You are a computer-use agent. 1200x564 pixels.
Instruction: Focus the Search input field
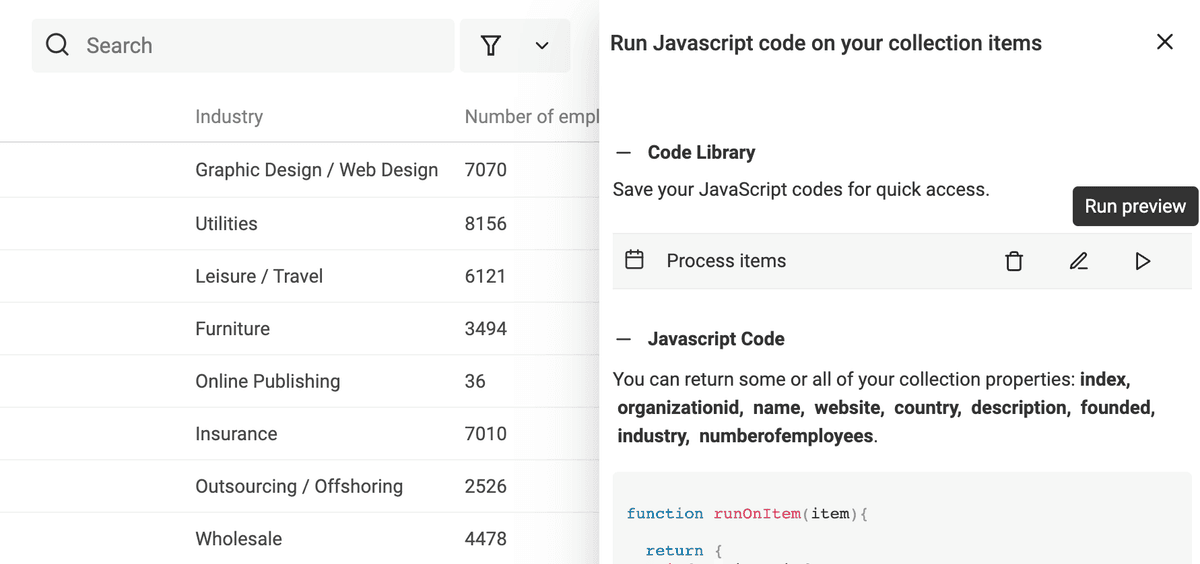click(x=243, y=45)
